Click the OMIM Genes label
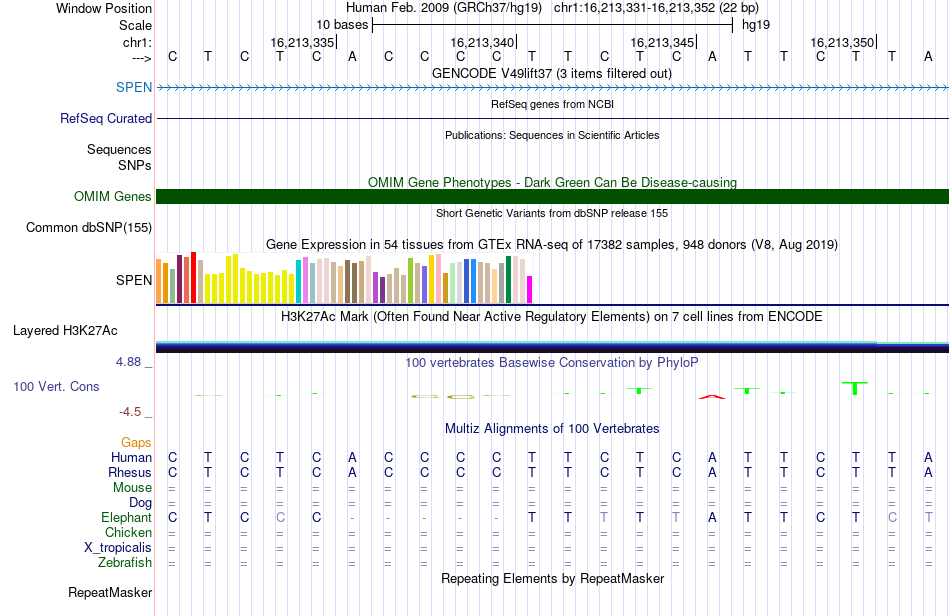 113,196
